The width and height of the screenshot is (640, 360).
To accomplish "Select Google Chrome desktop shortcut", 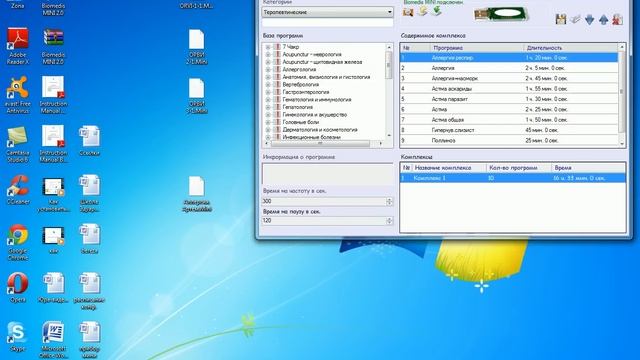I will click(x=18, y=242).
